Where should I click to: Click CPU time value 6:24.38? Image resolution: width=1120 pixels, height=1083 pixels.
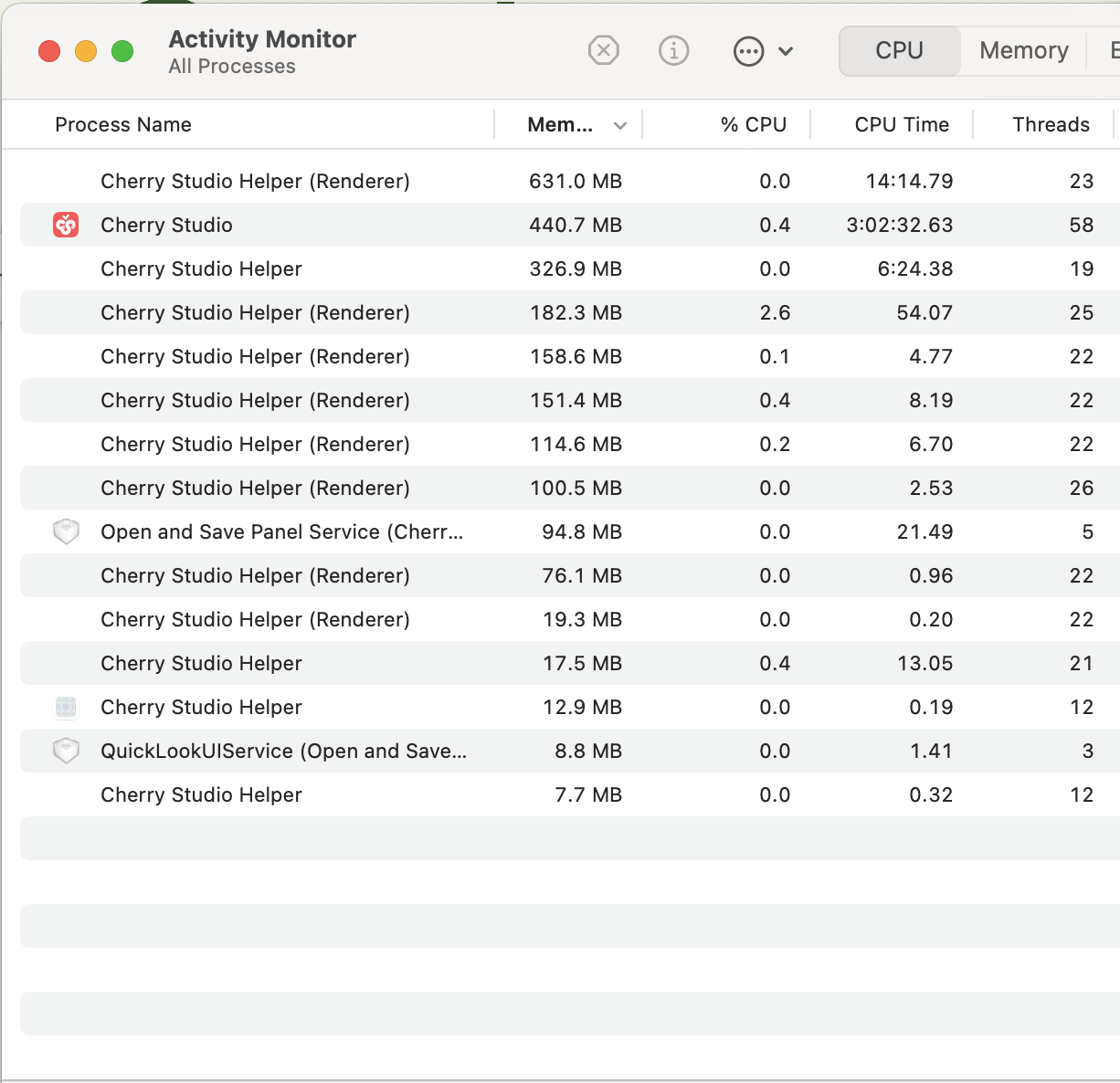[x=914, y=268]
